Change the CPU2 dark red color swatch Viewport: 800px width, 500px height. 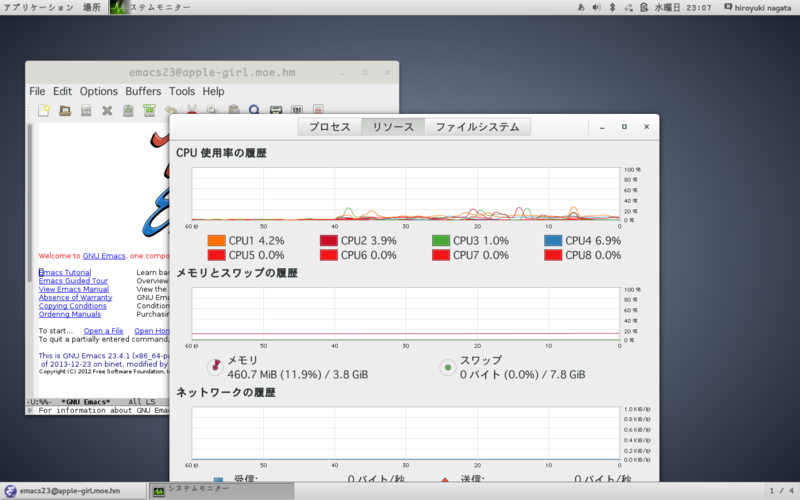click(x=329, y=240)
